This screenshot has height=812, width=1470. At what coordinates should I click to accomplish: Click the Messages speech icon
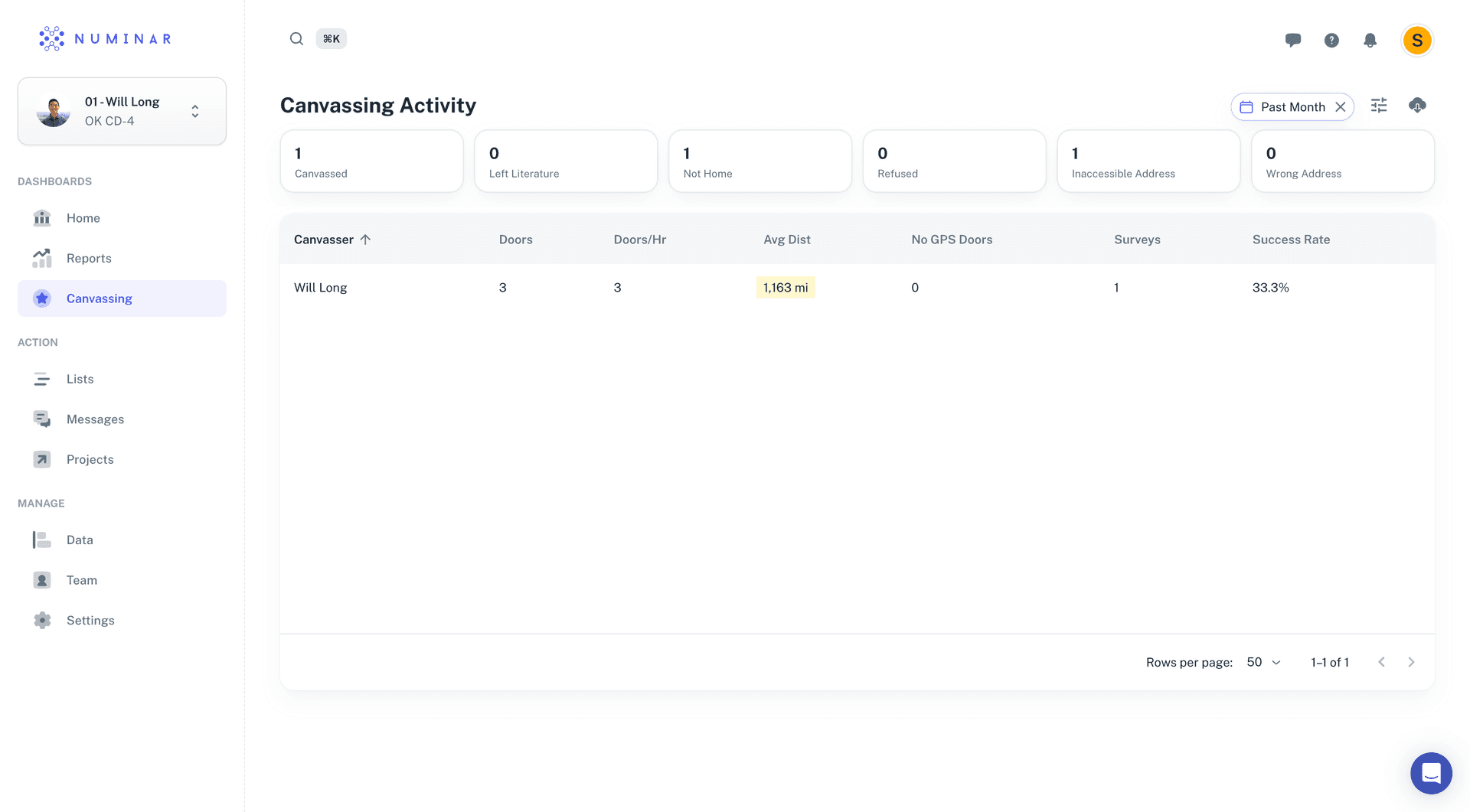pyautogui.click(x=42, y=419)
